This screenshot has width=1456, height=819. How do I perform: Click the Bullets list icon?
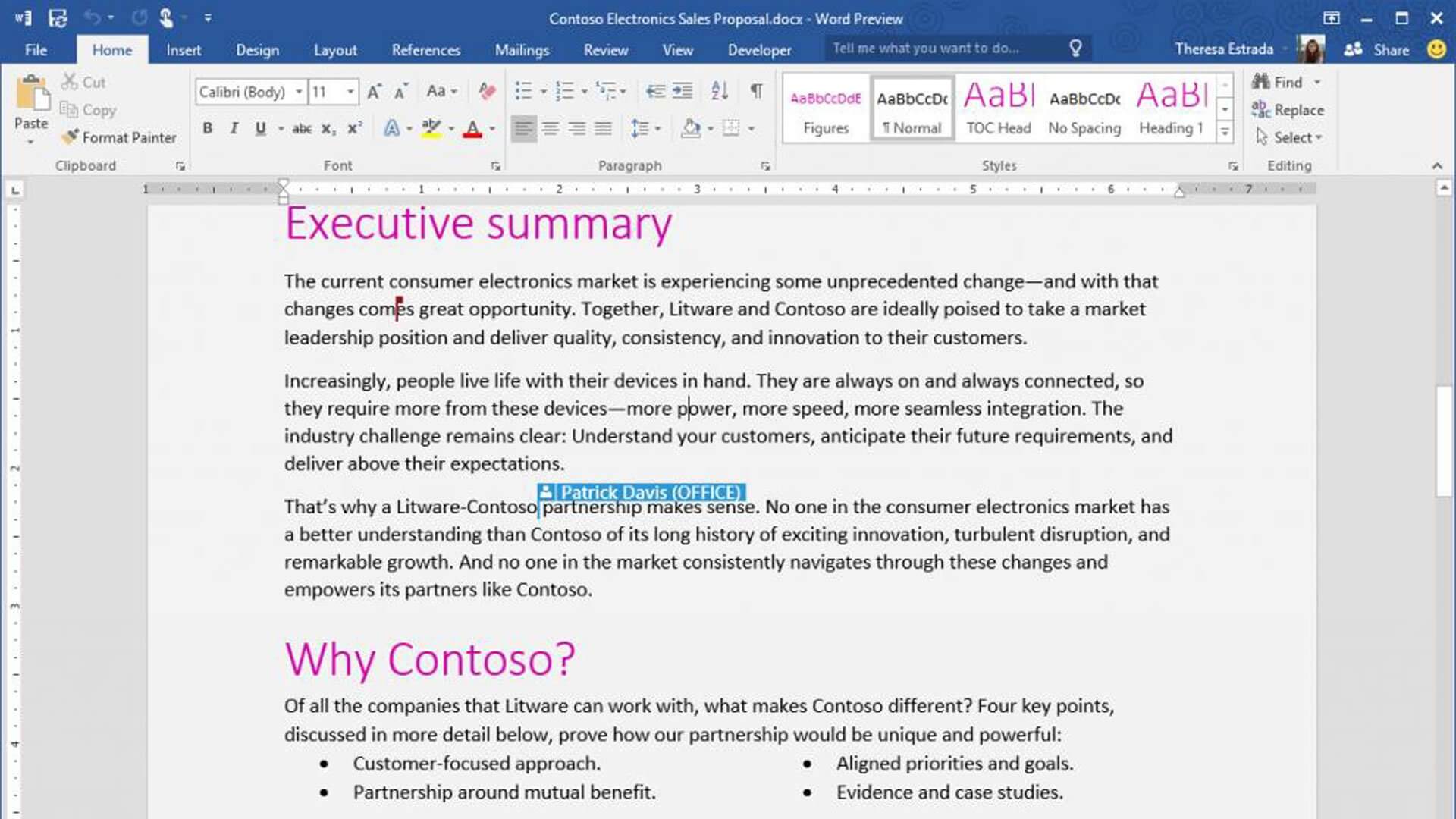pyautogui.click(x=523, y=92)
